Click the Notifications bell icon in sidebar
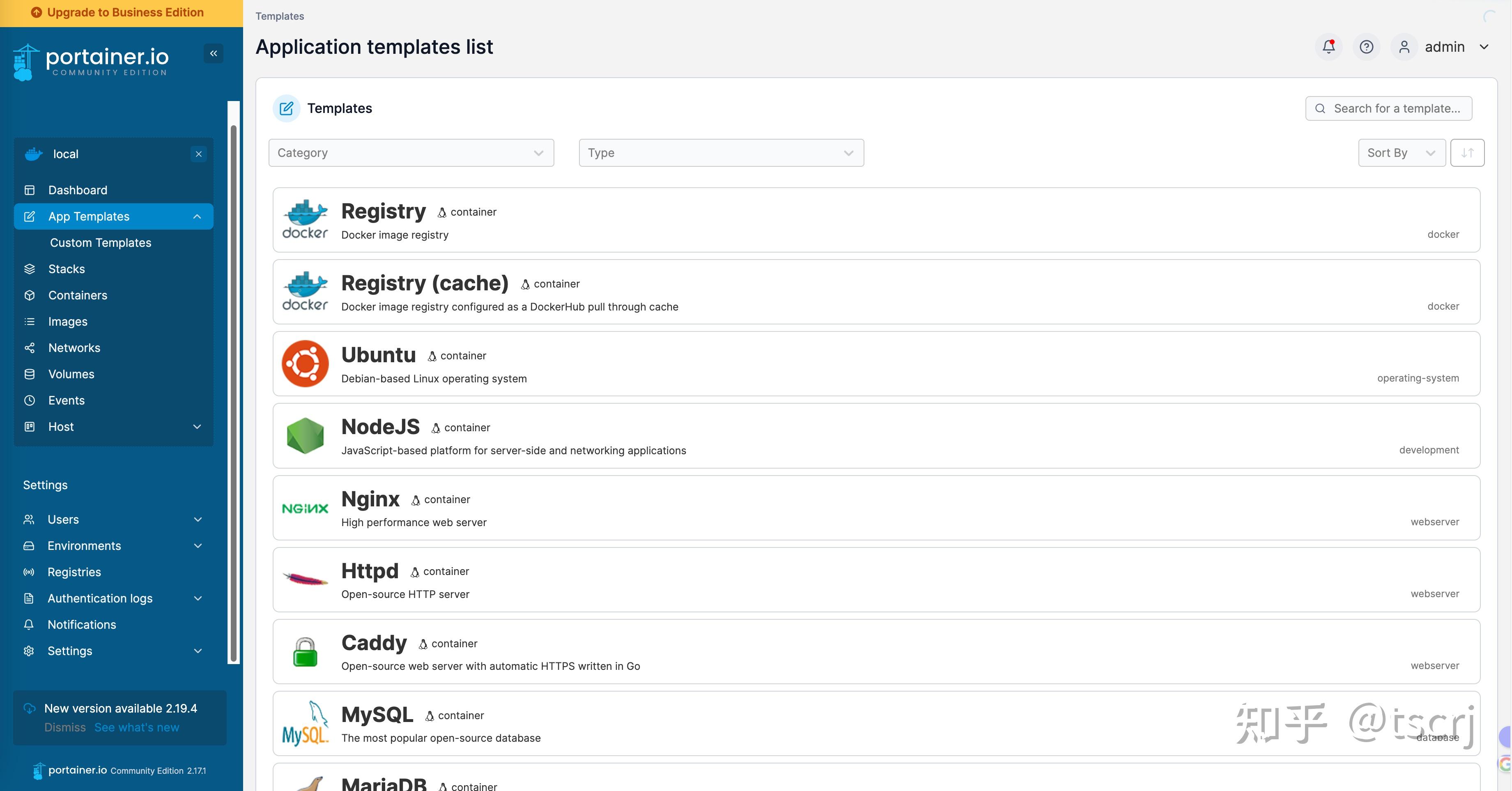Image resolution: width=1512 pixels, height=791 pixels. click(x=29, y=625)
